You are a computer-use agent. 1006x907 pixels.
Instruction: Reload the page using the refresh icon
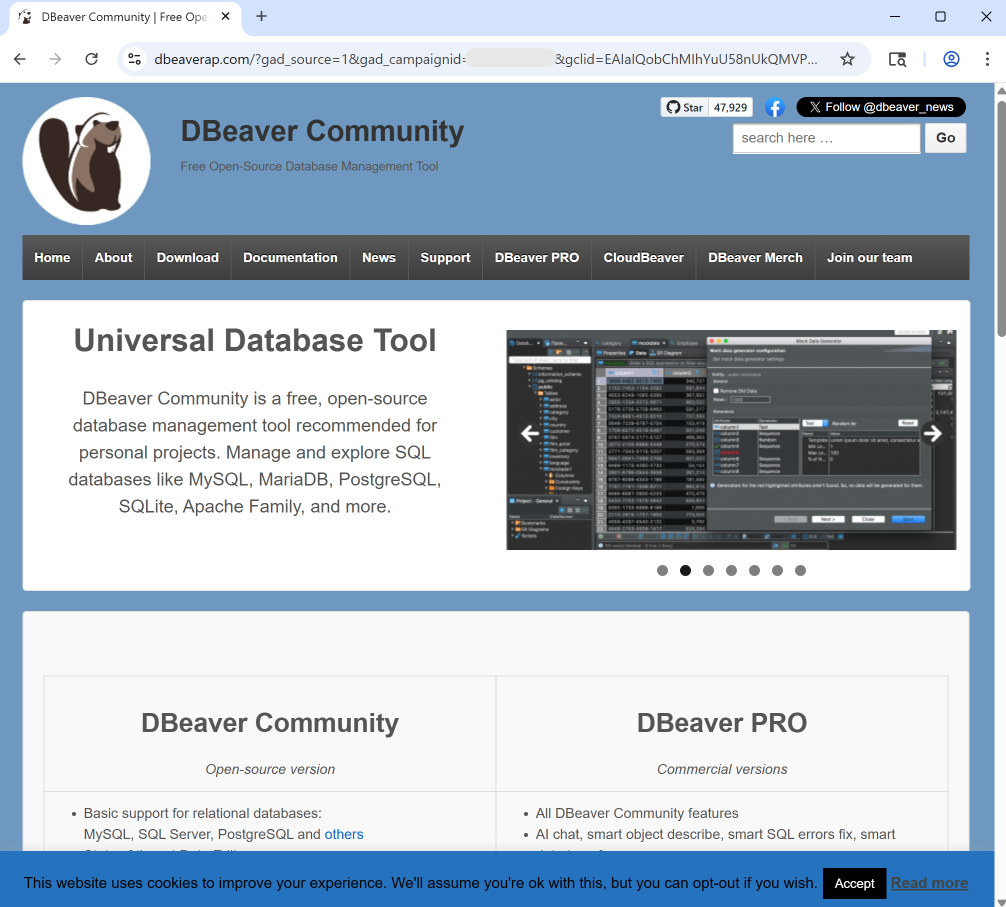pyautogui.click(x=91, y=59)
